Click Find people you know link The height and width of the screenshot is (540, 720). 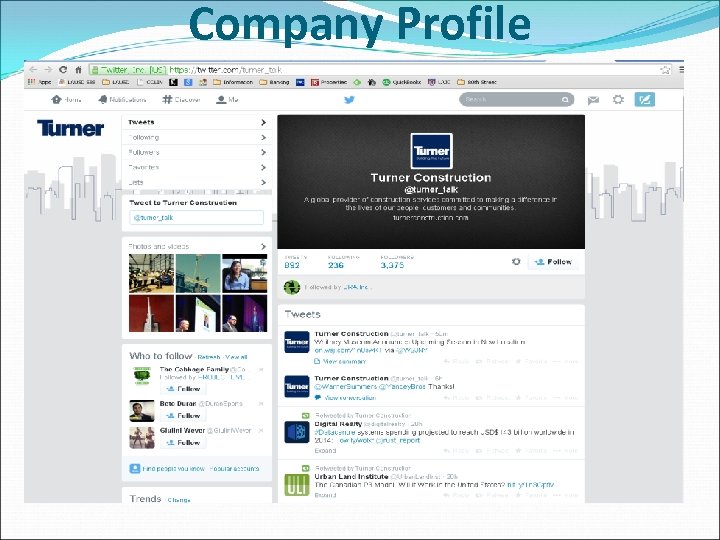(173, 469)
